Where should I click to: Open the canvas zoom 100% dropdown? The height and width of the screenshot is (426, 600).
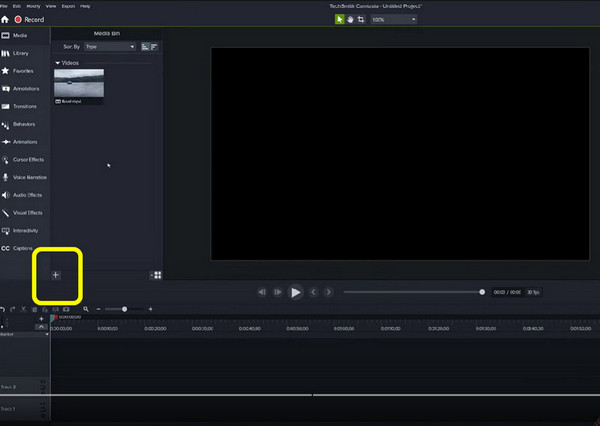[394, 20]
